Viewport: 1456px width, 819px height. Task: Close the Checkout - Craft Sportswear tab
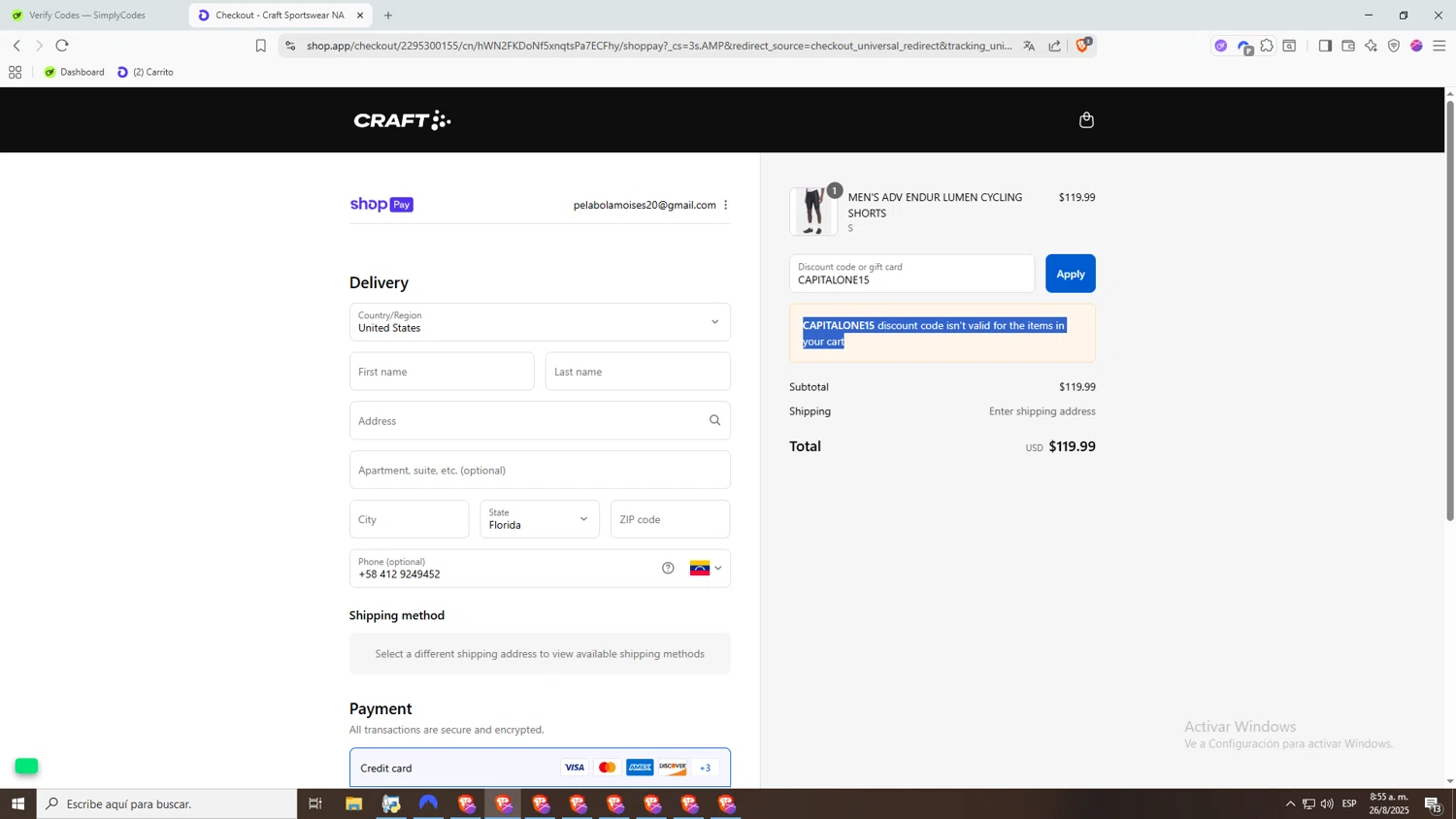tap(360, 16)
